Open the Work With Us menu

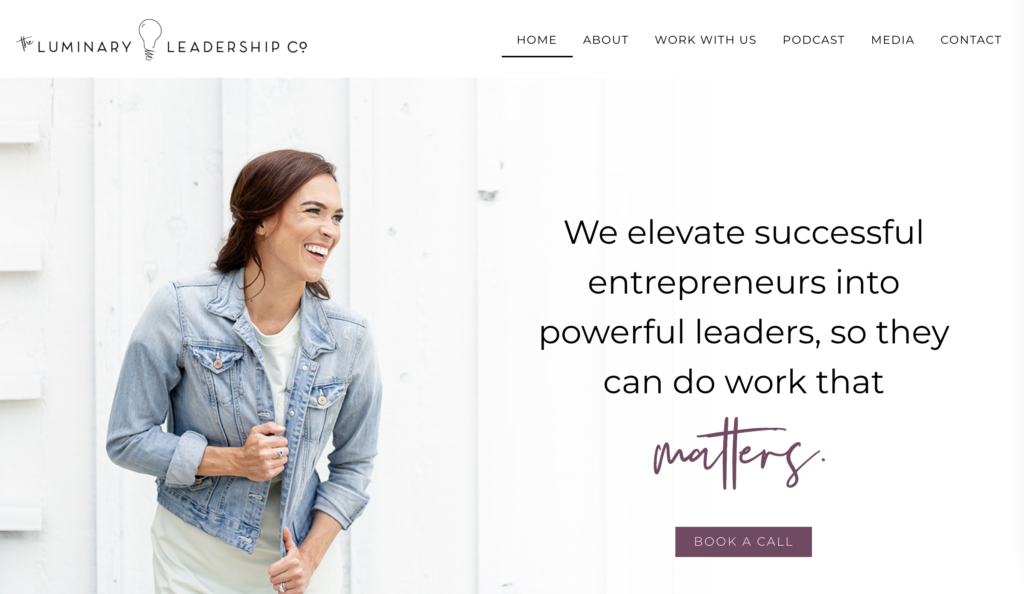tap(705, 40)
